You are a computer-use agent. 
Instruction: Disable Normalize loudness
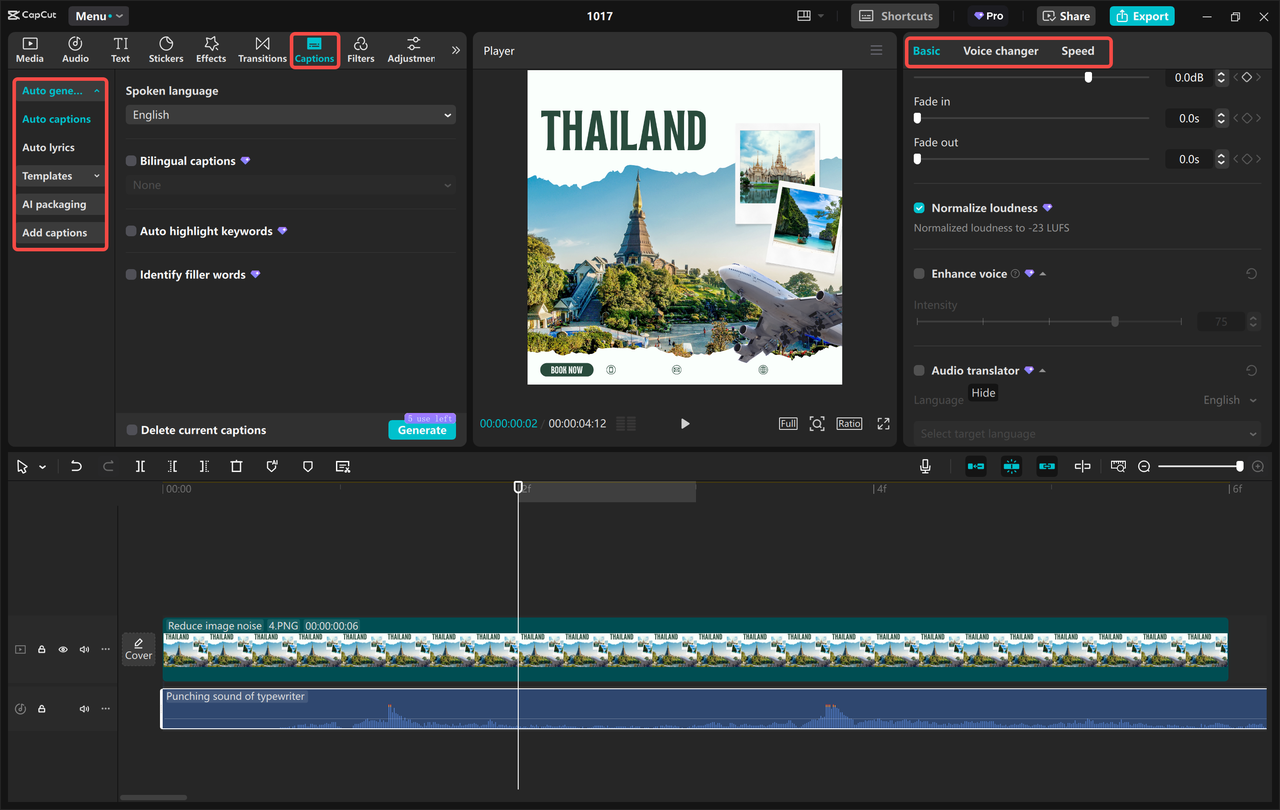pos(918,208)
